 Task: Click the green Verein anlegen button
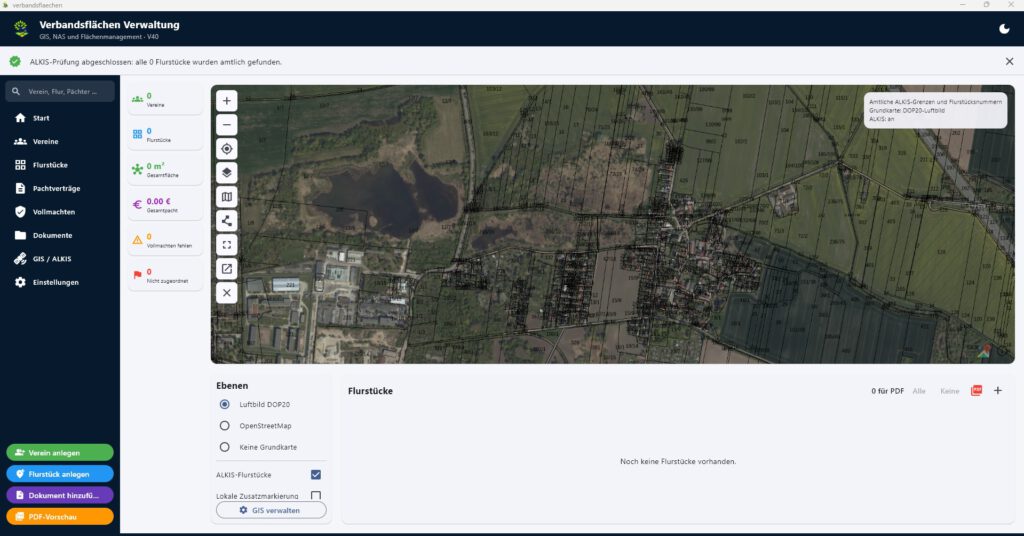(60, 452)
